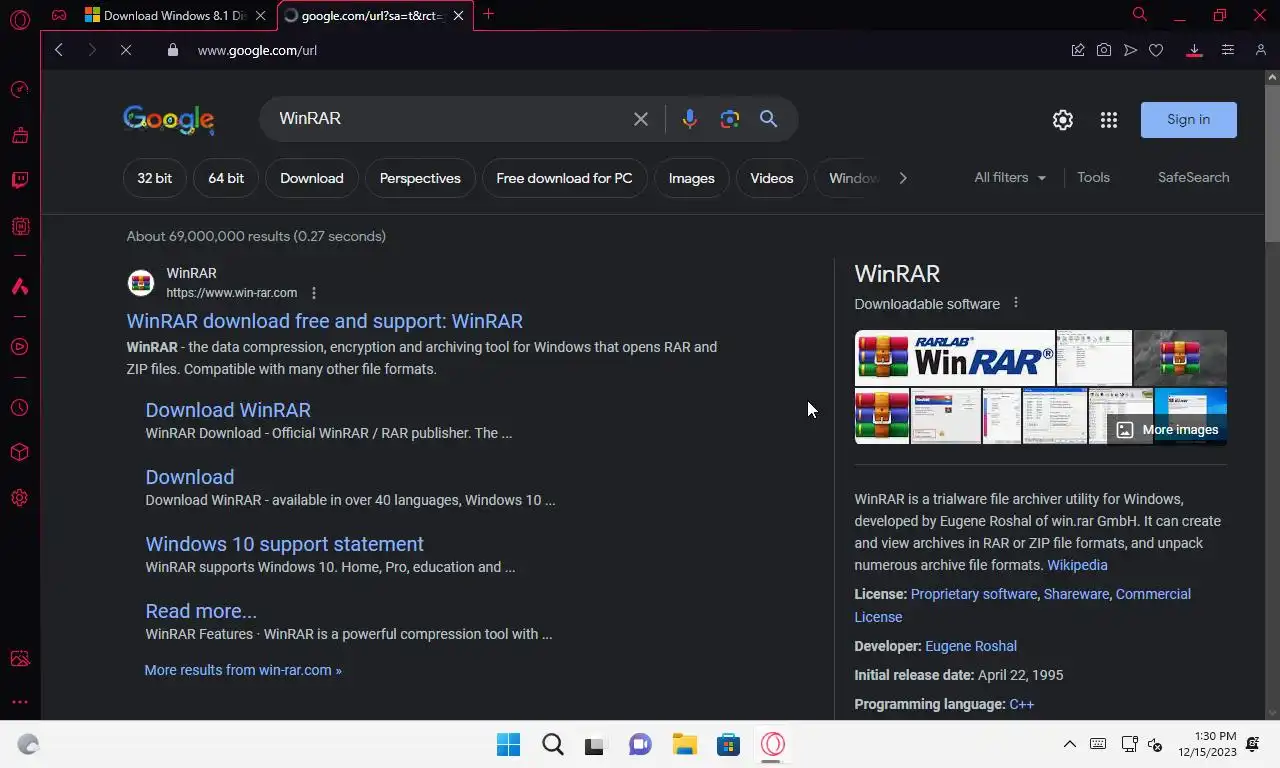The height and width of the screenshot is (768, 1280).
Task: Open three-dot menu beside win-rar.com result
Action: tap(314, 293)
